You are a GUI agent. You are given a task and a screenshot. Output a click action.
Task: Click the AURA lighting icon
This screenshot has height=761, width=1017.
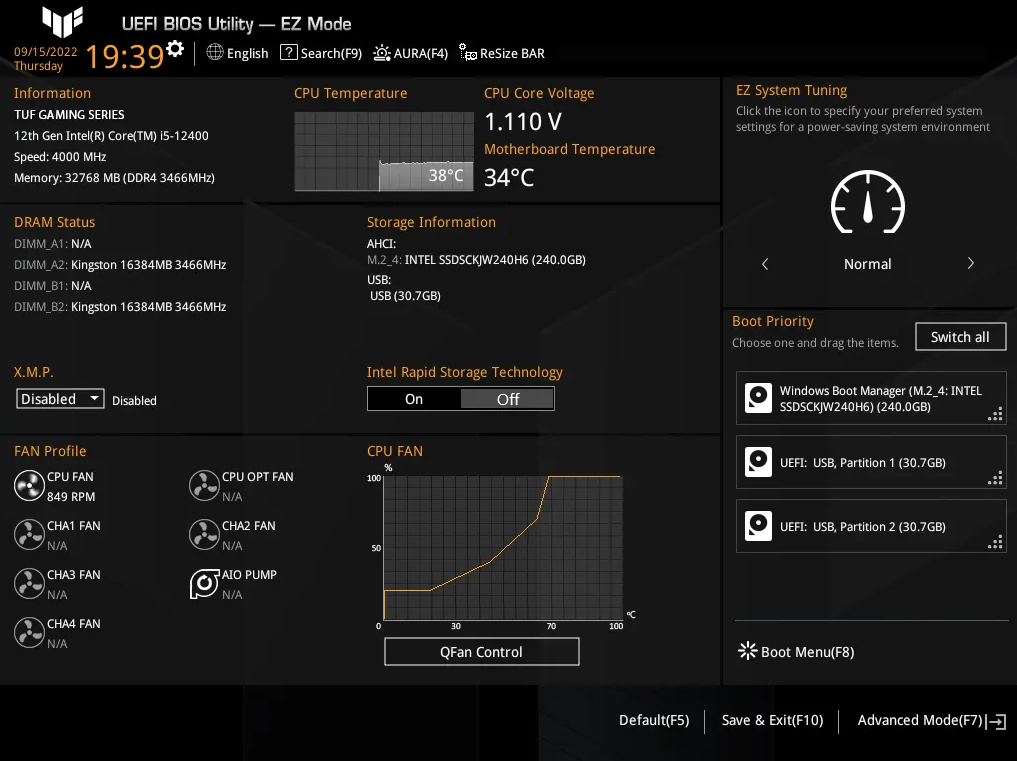pos(382,53)
